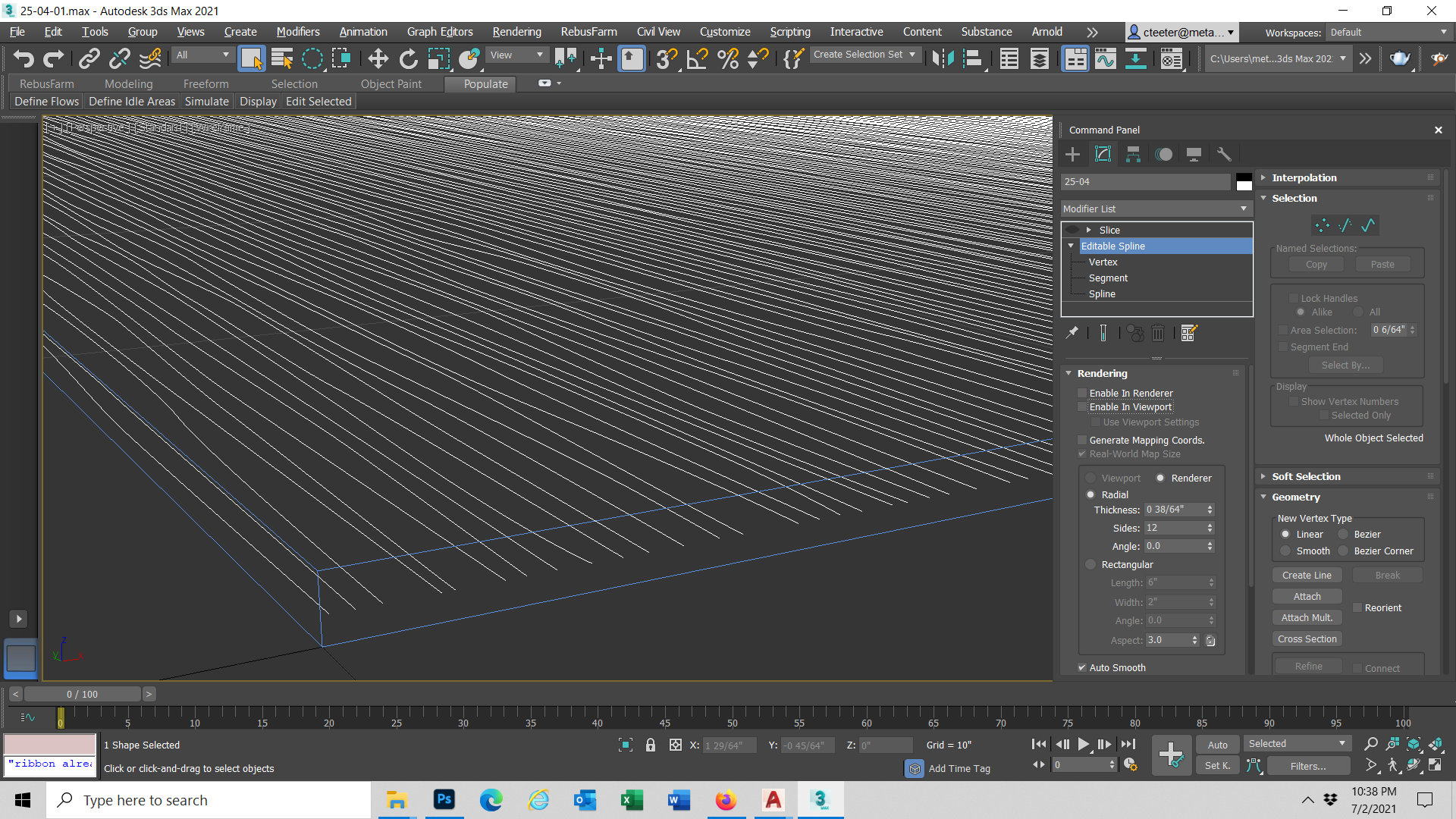The width and height of the screenshot is (1456, 819).
Task: Open the Hierarchy tab in Command Panel
Action: (1133, 155)
